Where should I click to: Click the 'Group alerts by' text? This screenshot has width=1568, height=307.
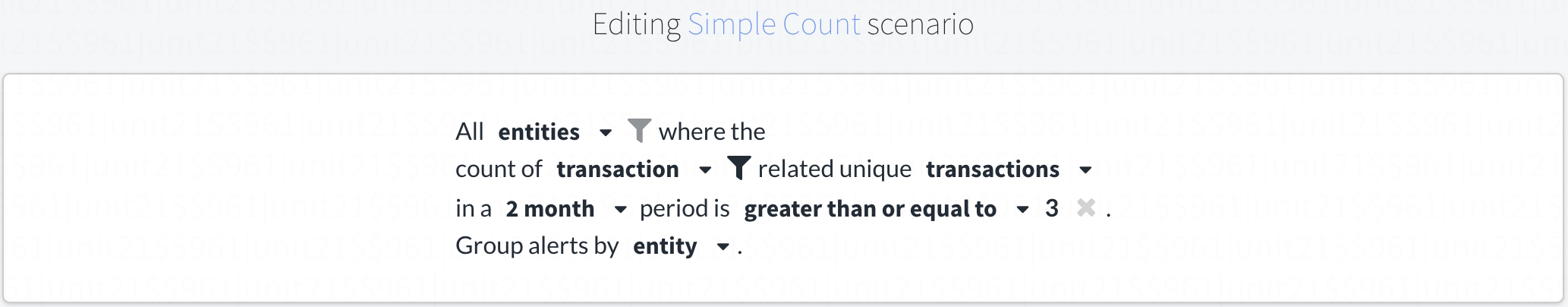tap(537, 245)
